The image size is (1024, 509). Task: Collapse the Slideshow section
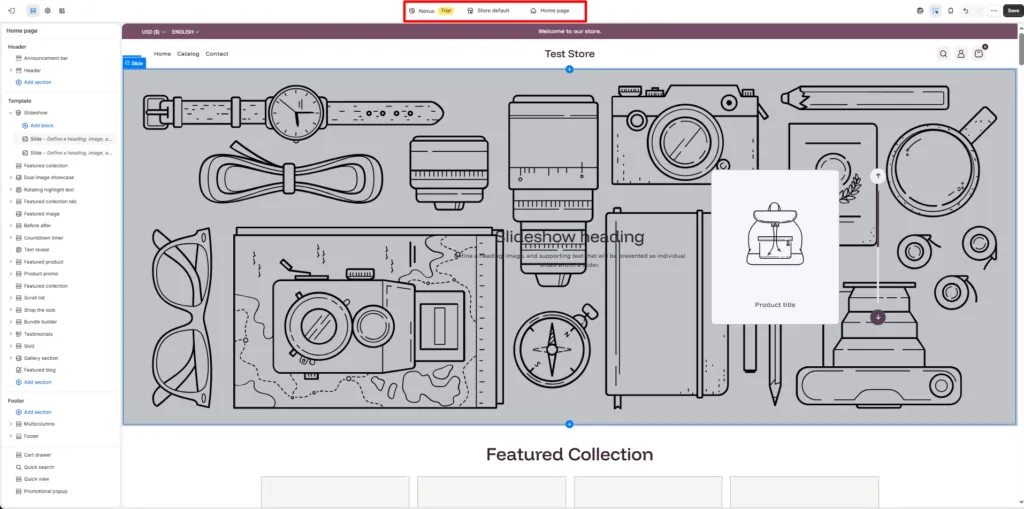[x=11, y=113]
